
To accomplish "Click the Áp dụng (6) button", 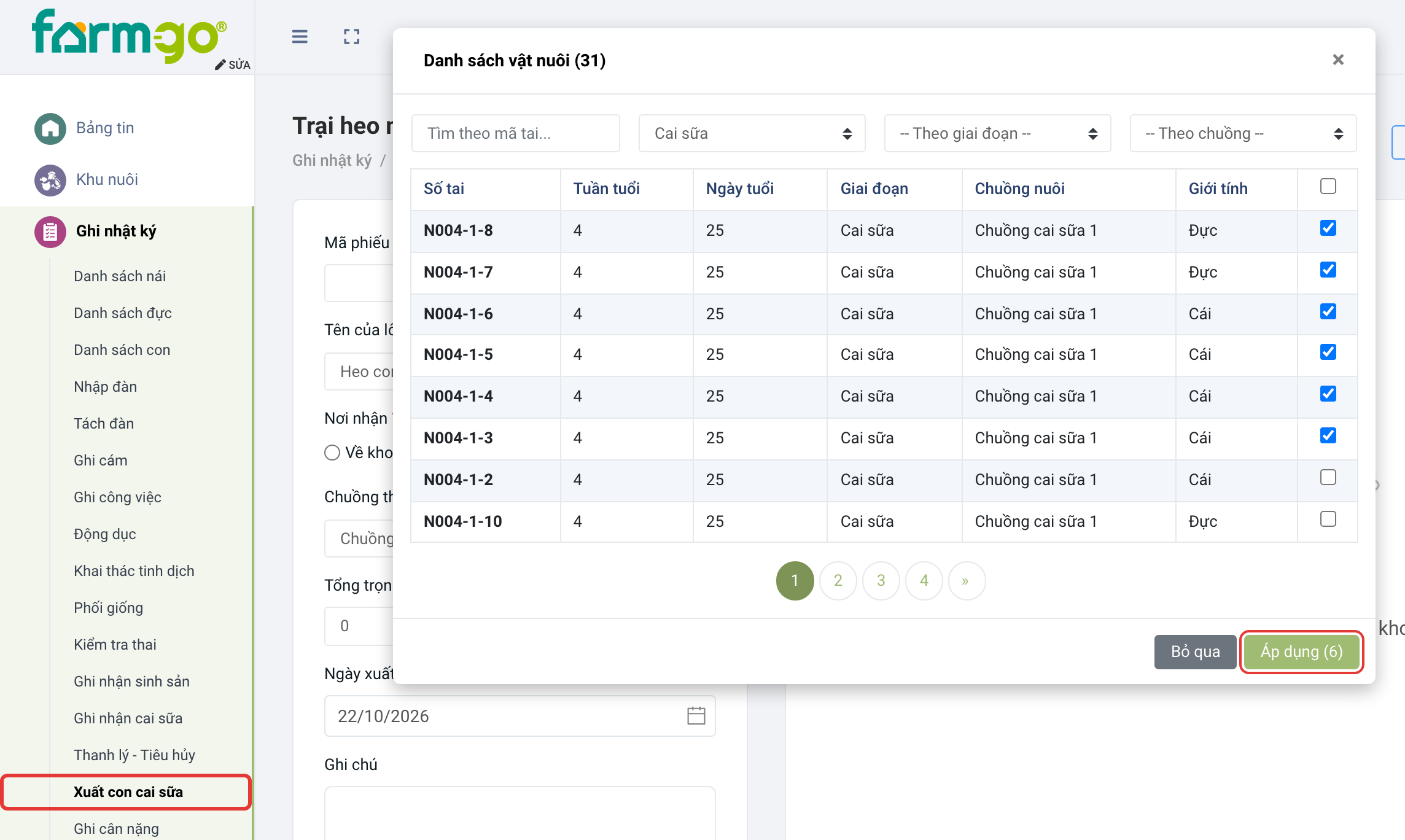I will [1301, 651].
